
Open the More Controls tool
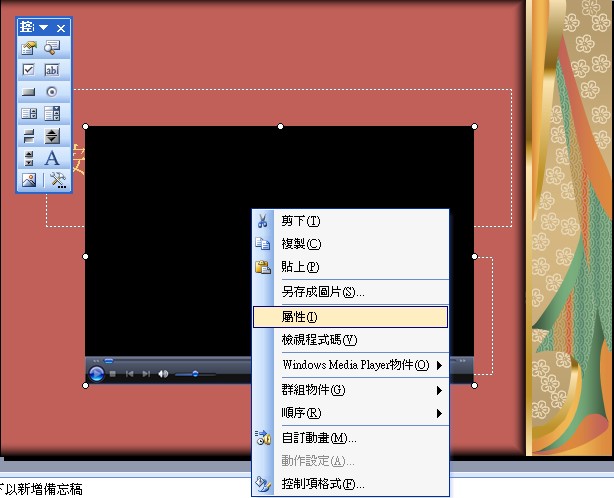click(57, 180)
